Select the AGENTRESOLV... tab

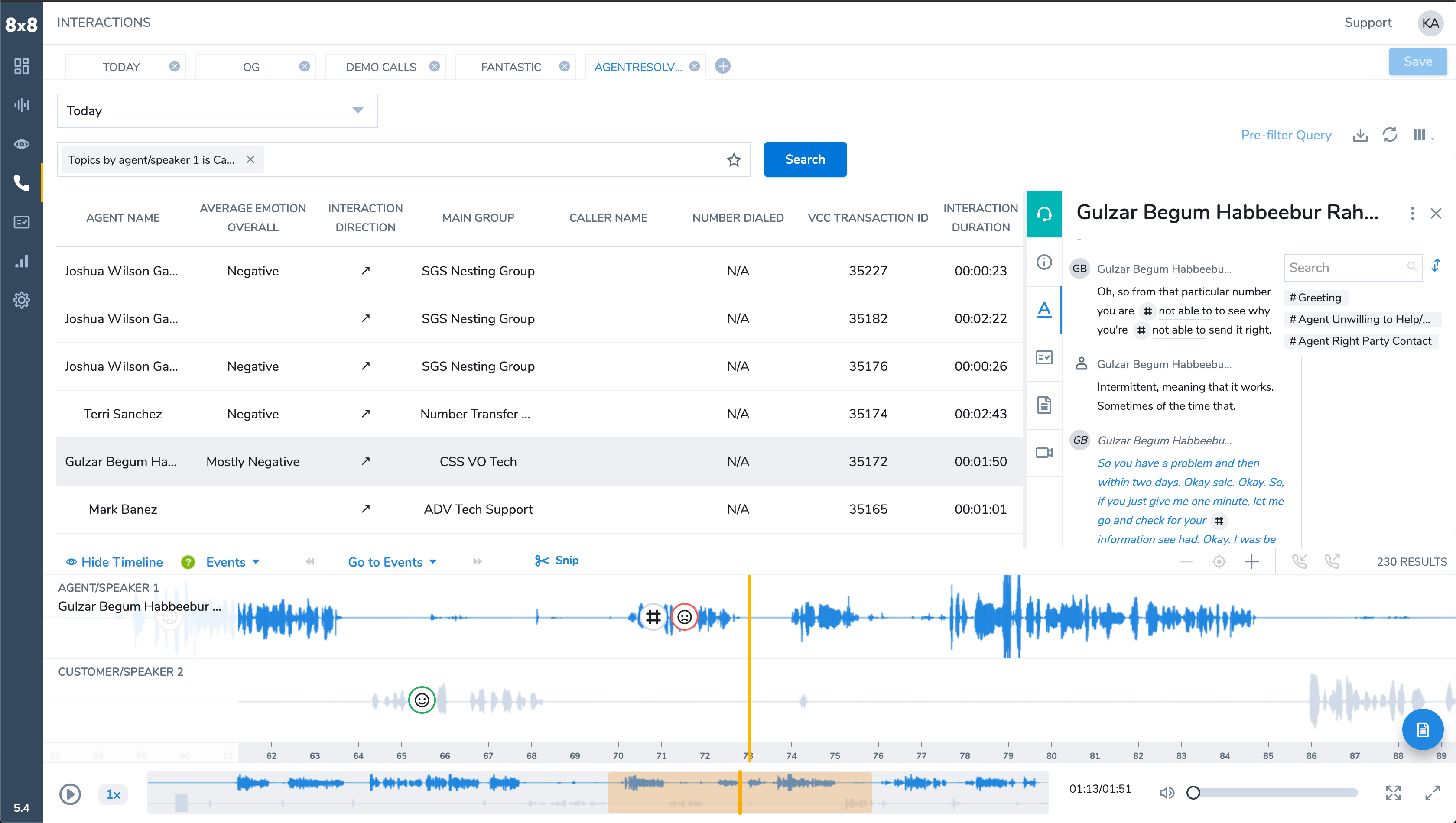pos(638,67)
